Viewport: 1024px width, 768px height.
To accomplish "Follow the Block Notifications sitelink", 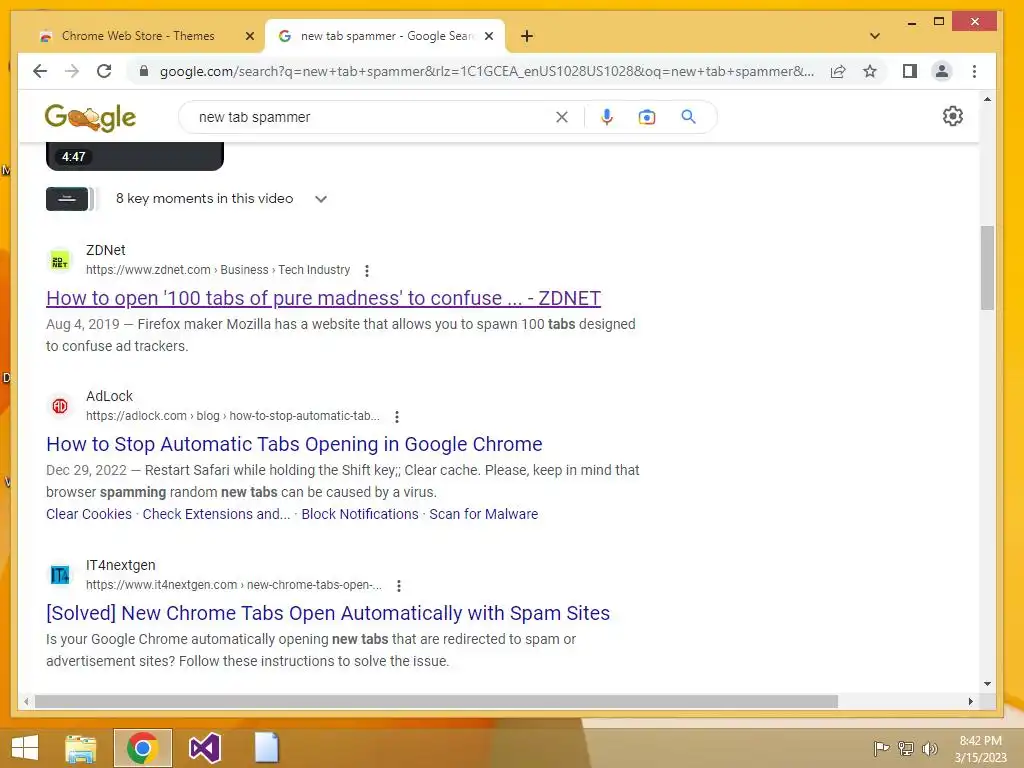I will 360,514.
